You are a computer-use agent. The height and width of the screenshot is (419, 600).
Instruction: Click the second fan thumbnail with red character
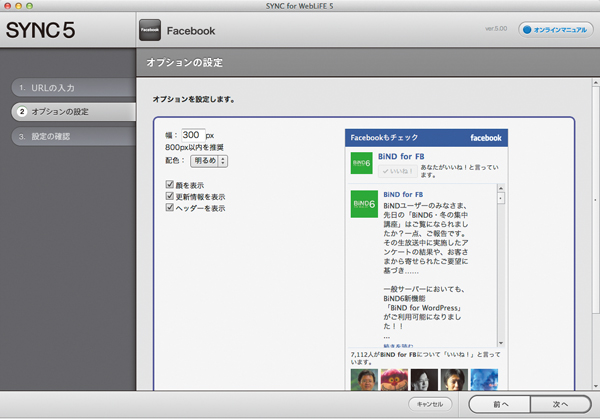pos(394,380)
